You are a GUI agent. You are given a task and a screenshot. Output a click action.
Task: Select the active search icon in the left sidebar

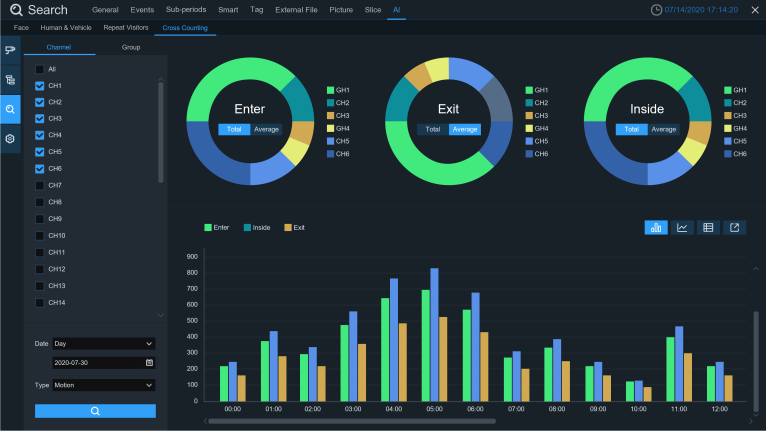[x=10, y=109]
